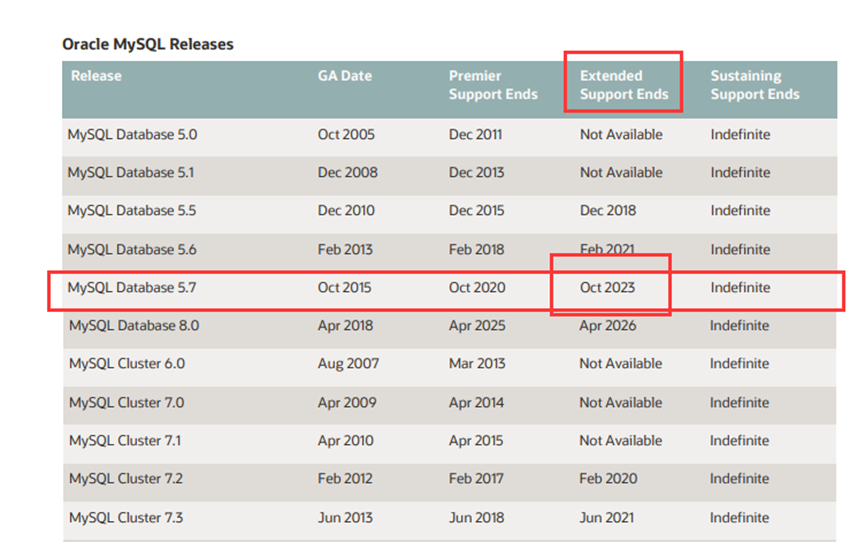The image size is (865, 542).
Task: Click GA date 'Apr 2009'
Action: point(347,403)
